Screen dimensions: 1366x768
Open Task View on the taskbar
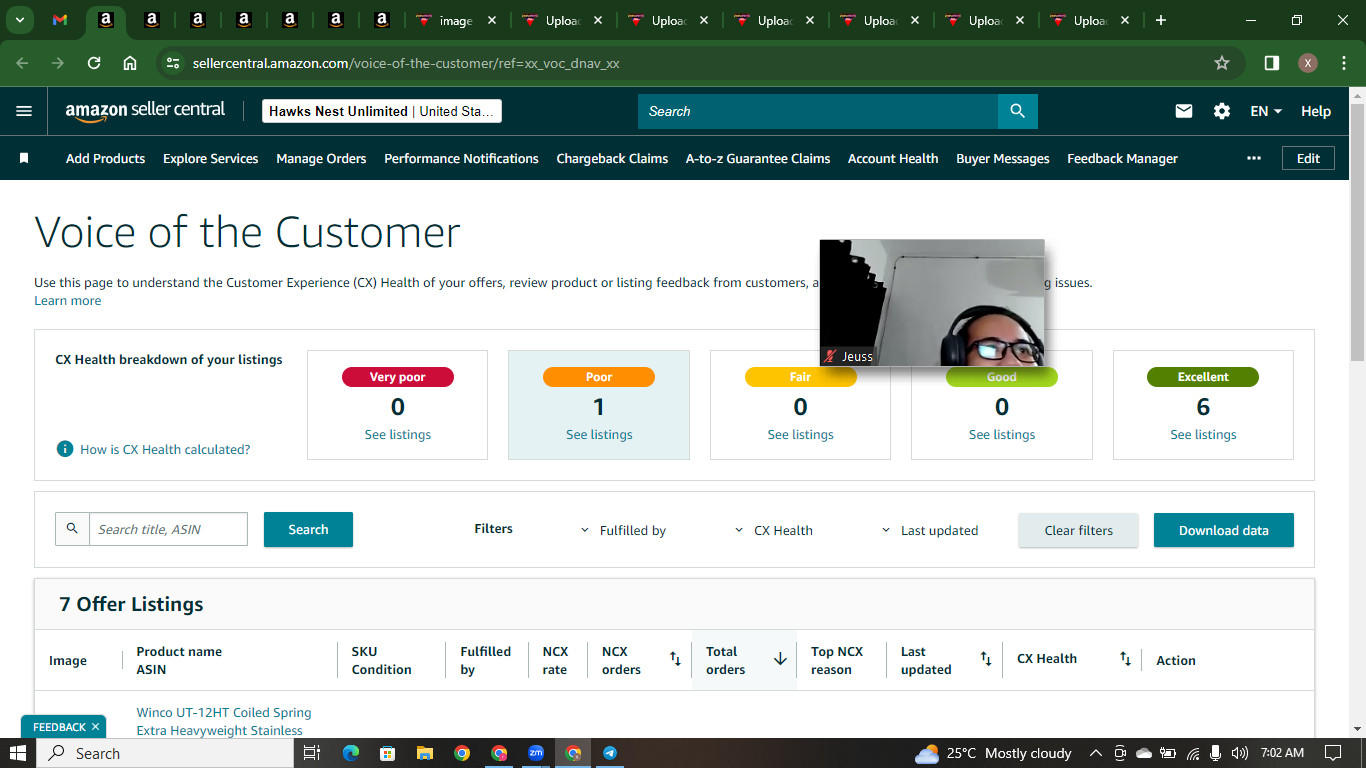click(311, 753)
